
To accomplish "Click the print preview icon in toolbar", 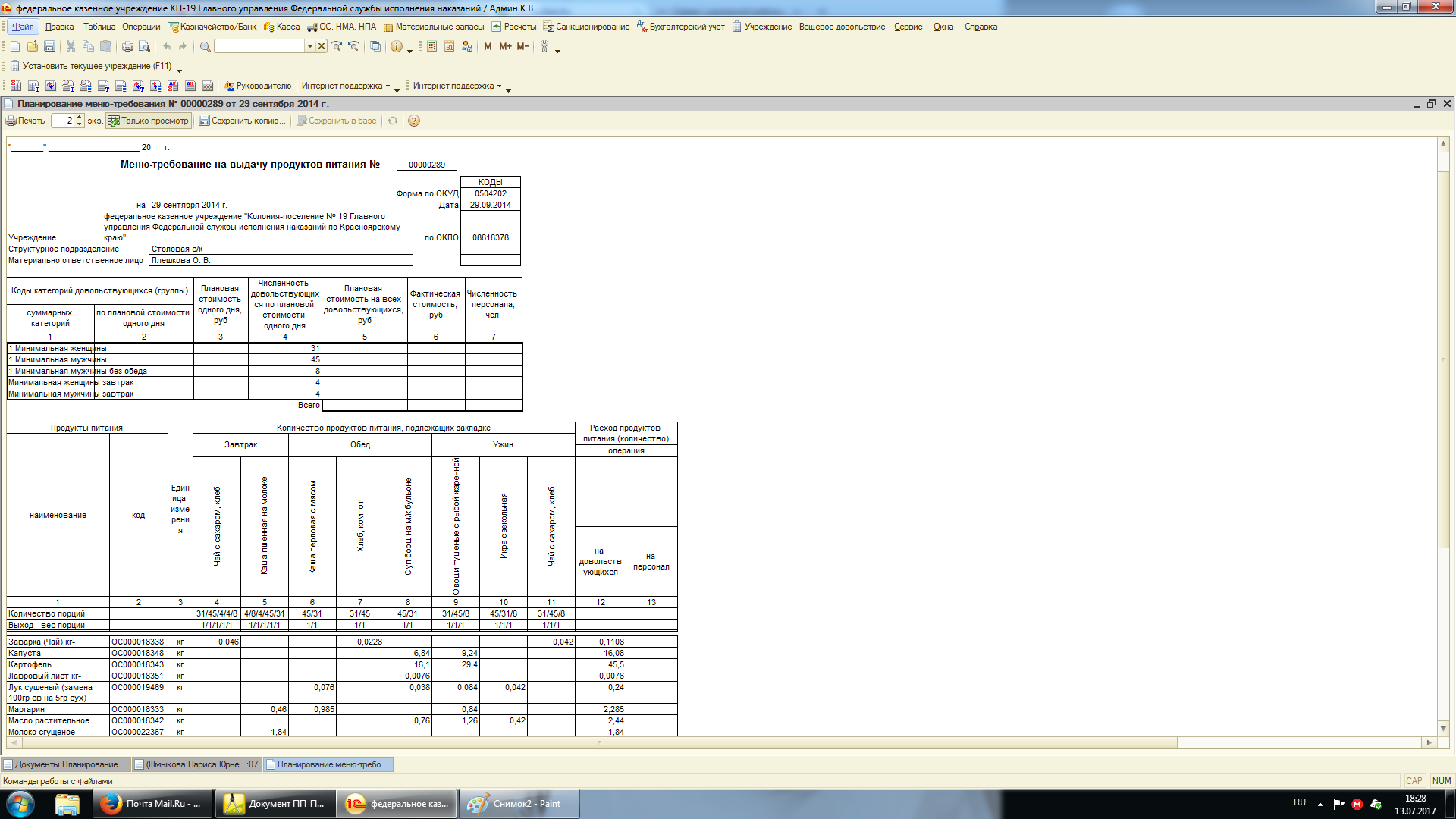I will pyautogui.click(x=144, y=46).
